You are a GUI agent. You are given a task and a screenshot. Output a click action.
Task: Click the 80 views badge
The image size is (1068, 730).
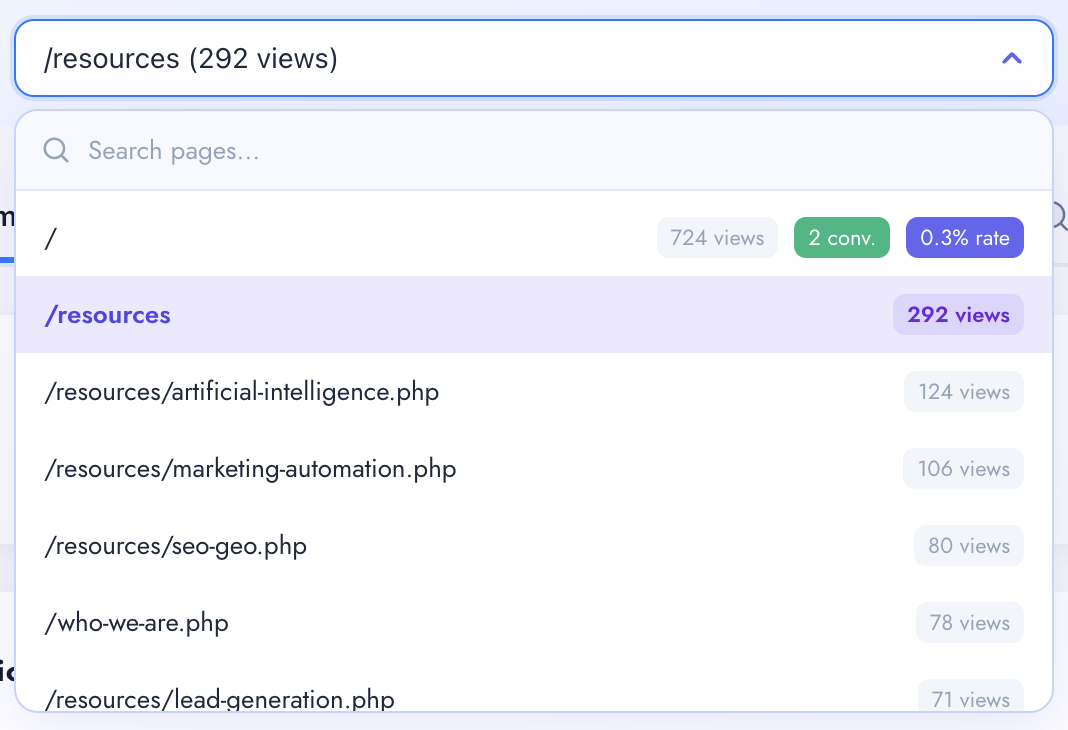[x=969, y=545]
